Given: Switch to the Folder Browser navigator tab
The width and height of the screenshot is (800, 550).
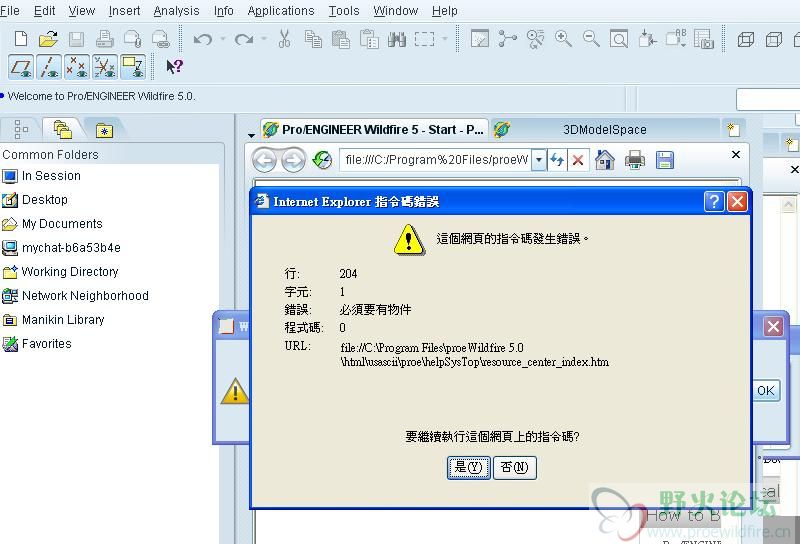Looking at the screenshot, I should pyautogui.click(x=63, y=130).
